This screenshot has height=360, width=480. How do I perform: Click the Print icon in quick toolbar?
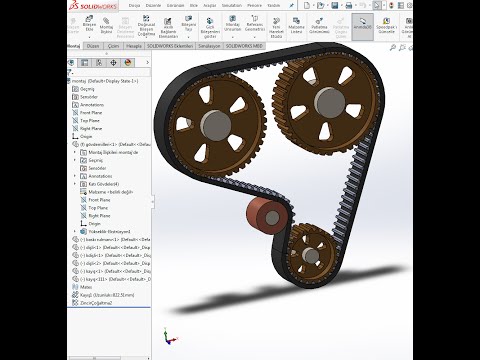coord(349,5)
